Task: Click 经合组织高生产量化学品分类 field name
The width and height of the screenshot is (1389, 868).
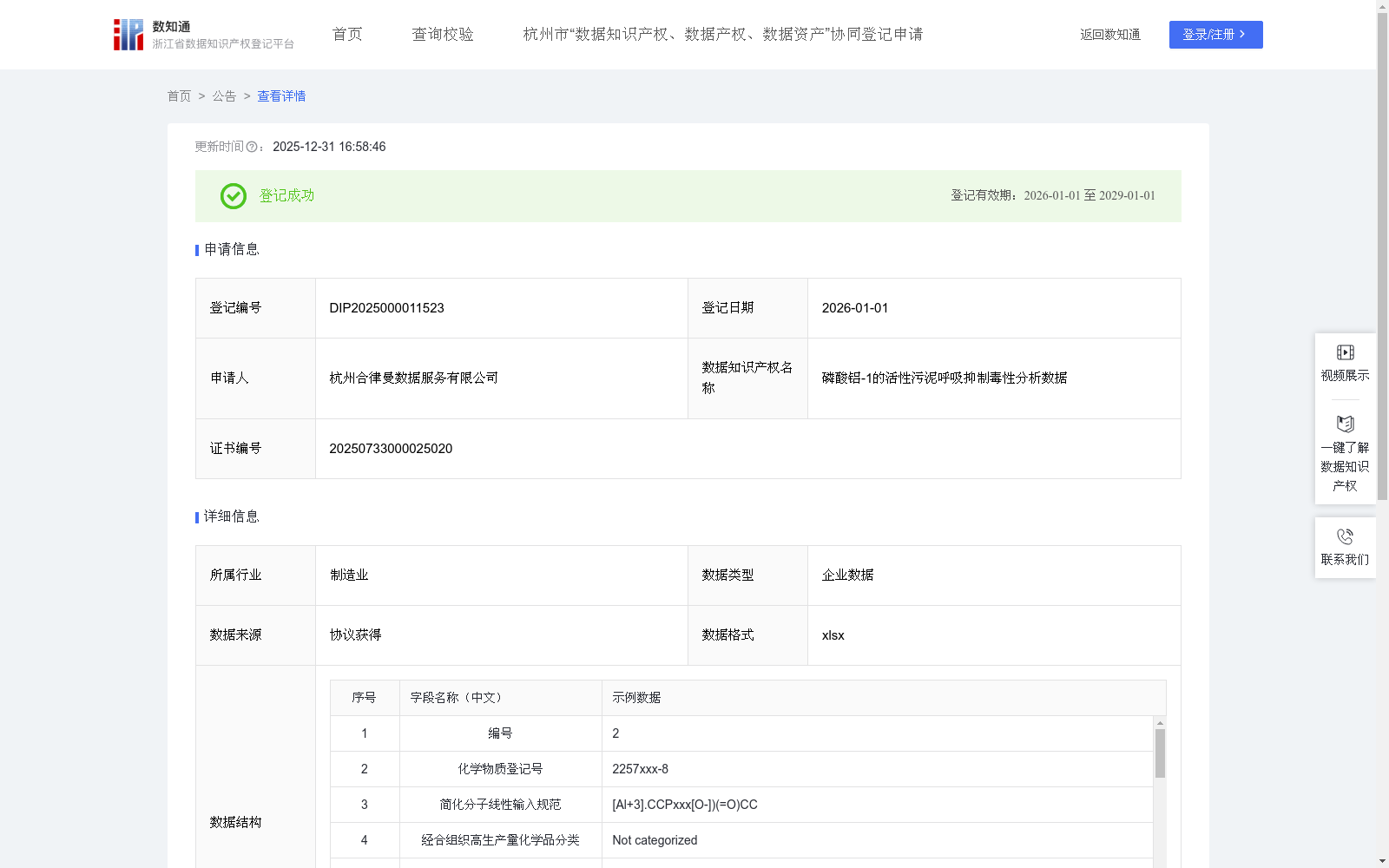Action: point(501,840)
